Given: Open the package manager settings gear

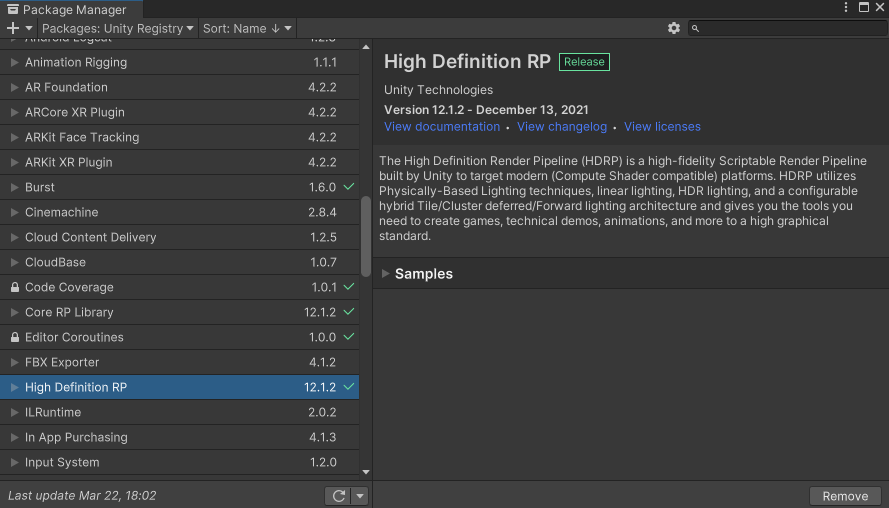Looking at the screenshot, I should (x=674, y=29).
